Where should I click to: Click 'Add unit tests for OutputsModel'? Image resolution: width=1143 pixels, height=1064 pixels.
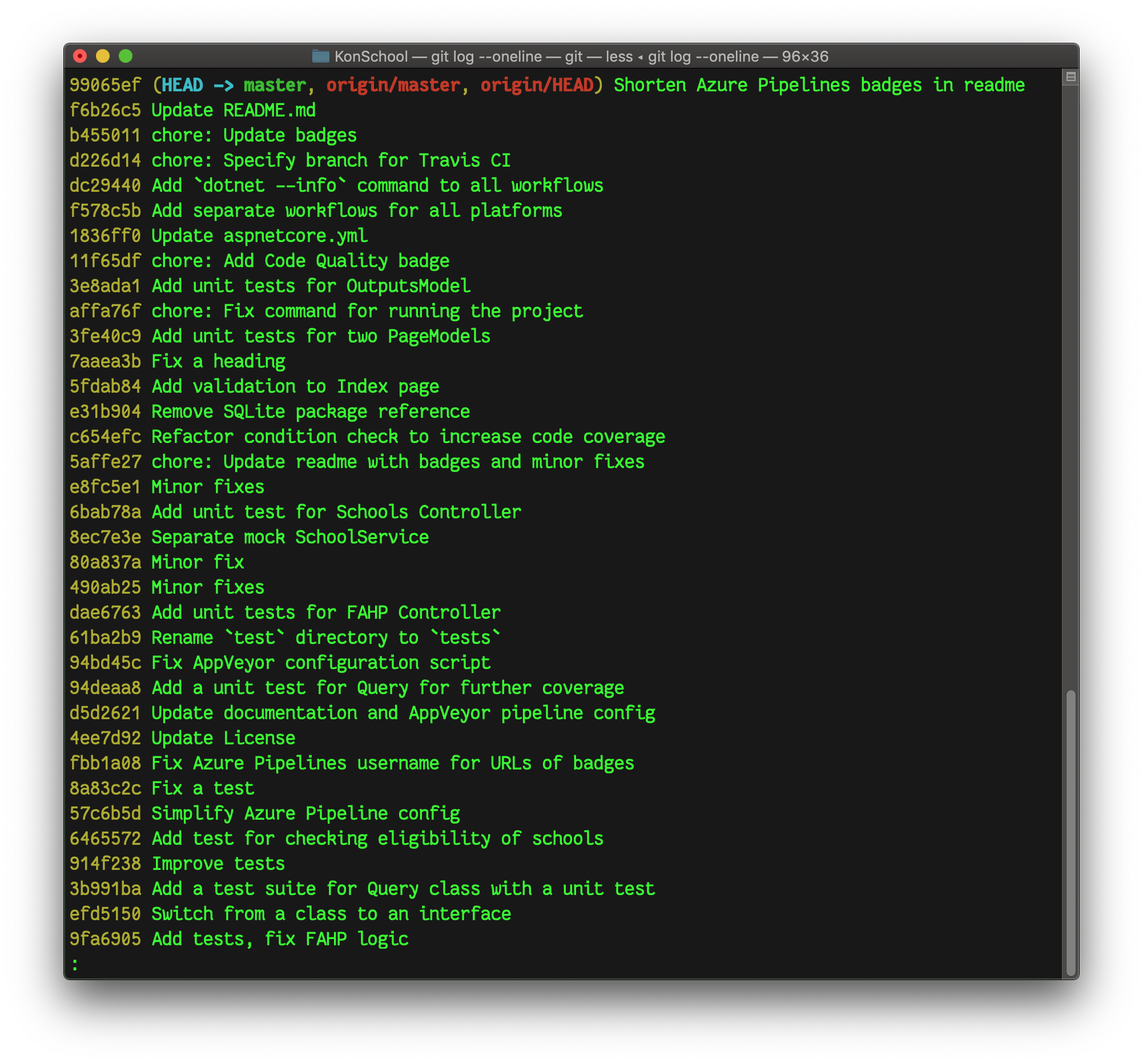311,286
